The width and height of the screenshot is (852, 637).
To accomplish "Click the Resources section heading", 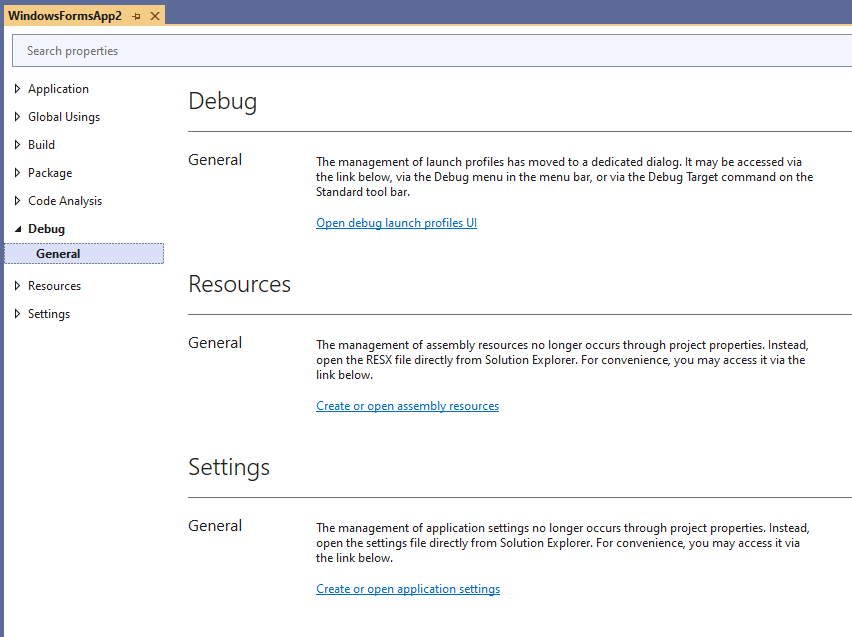I will tap(239, 284).
